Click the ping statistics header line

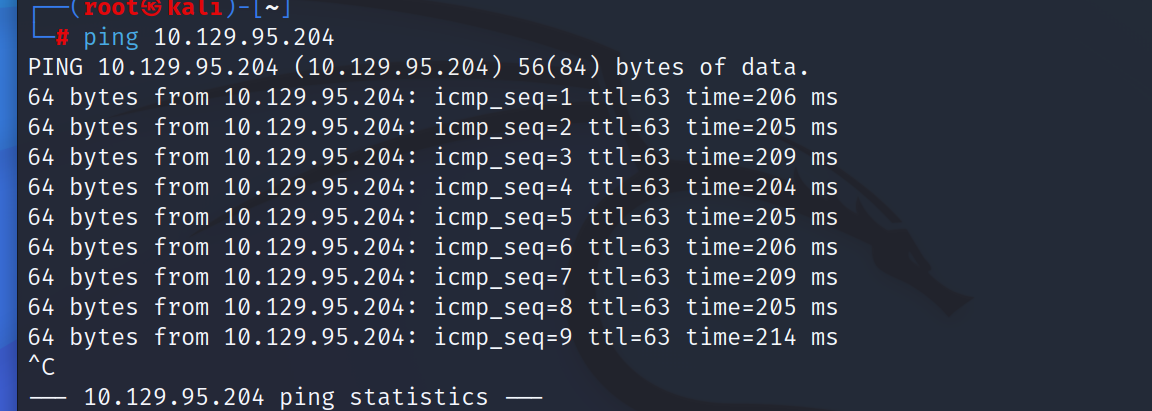(x=285, y=398)
